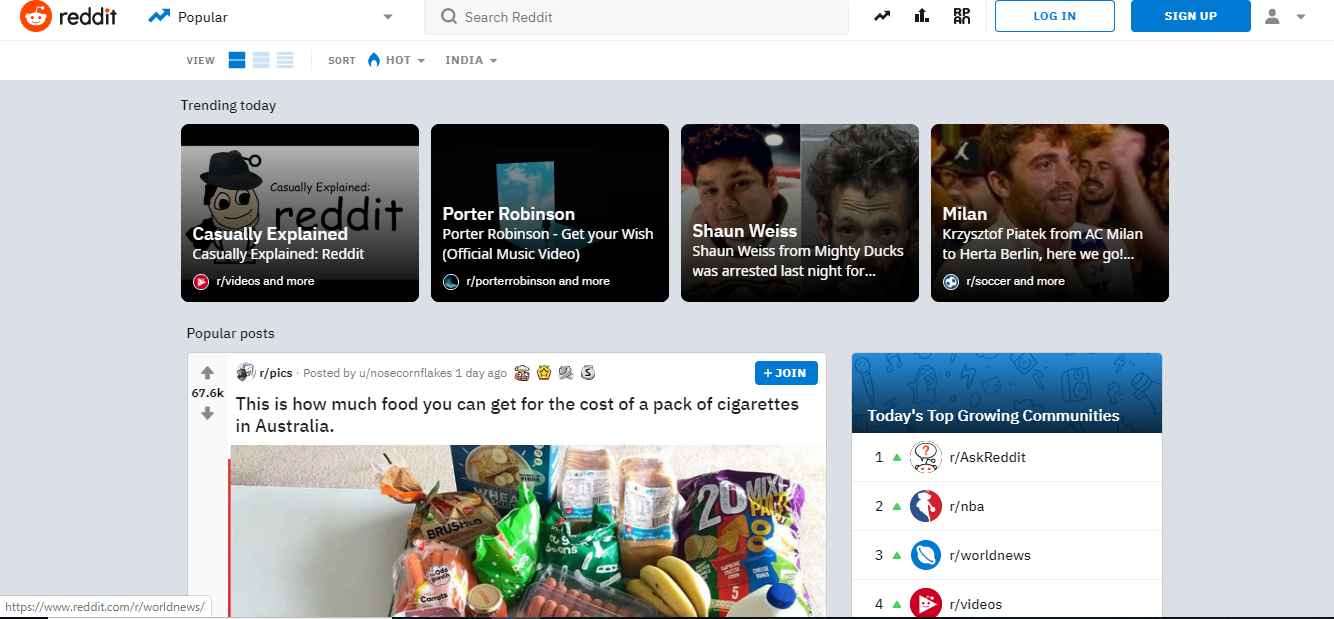Open the r/nba community link
Screen dimensions: 1334x619
967,506
